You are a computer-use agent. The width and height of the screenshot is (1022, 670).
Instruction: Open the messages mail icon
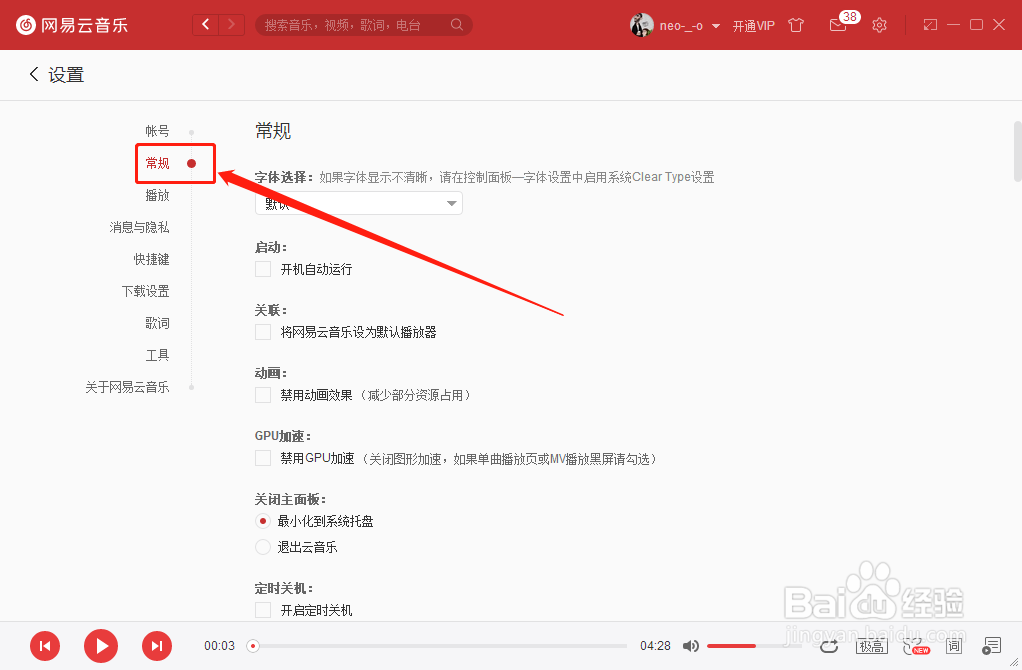[838, 25]
